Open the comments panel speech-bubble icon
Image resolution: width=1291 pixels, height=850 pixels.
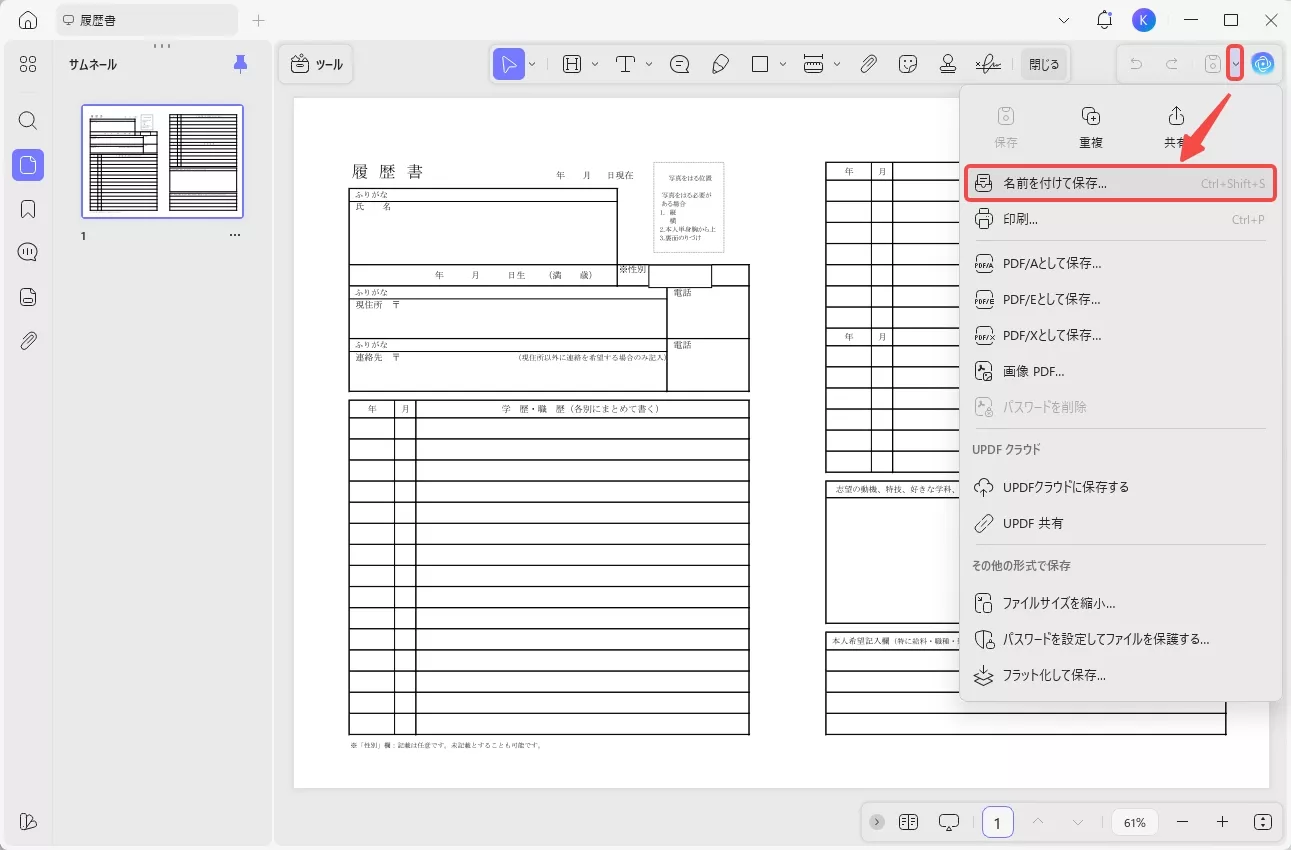pos(28,252)
